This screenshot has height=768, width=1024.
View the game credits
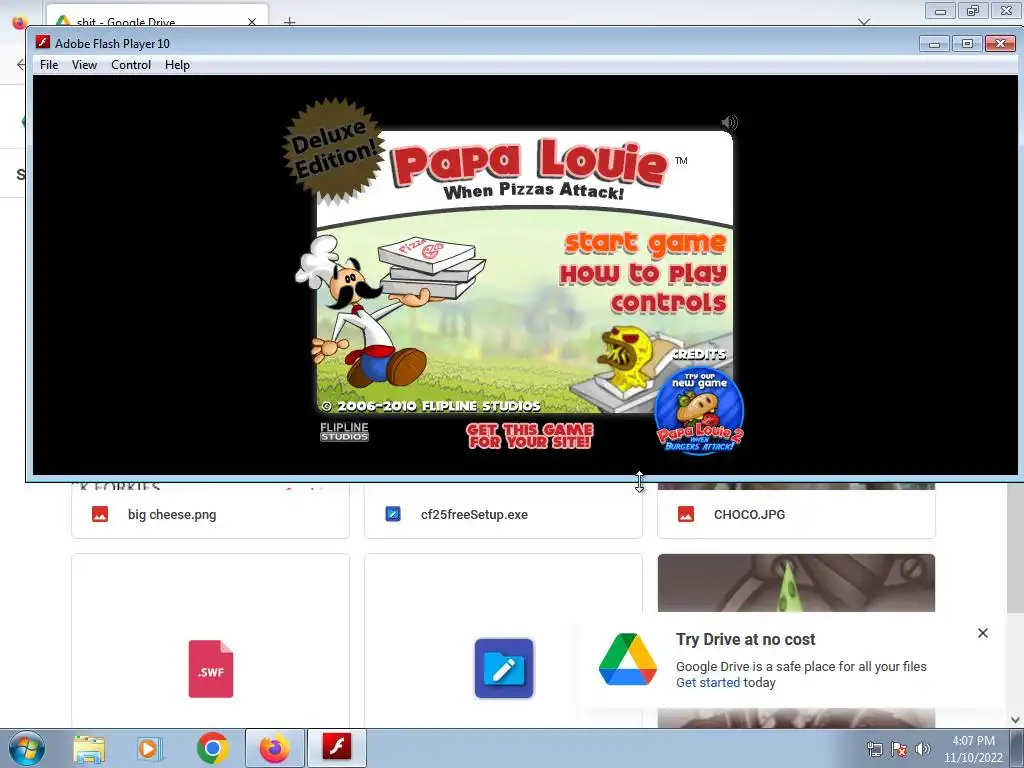(x=699, y=355)
